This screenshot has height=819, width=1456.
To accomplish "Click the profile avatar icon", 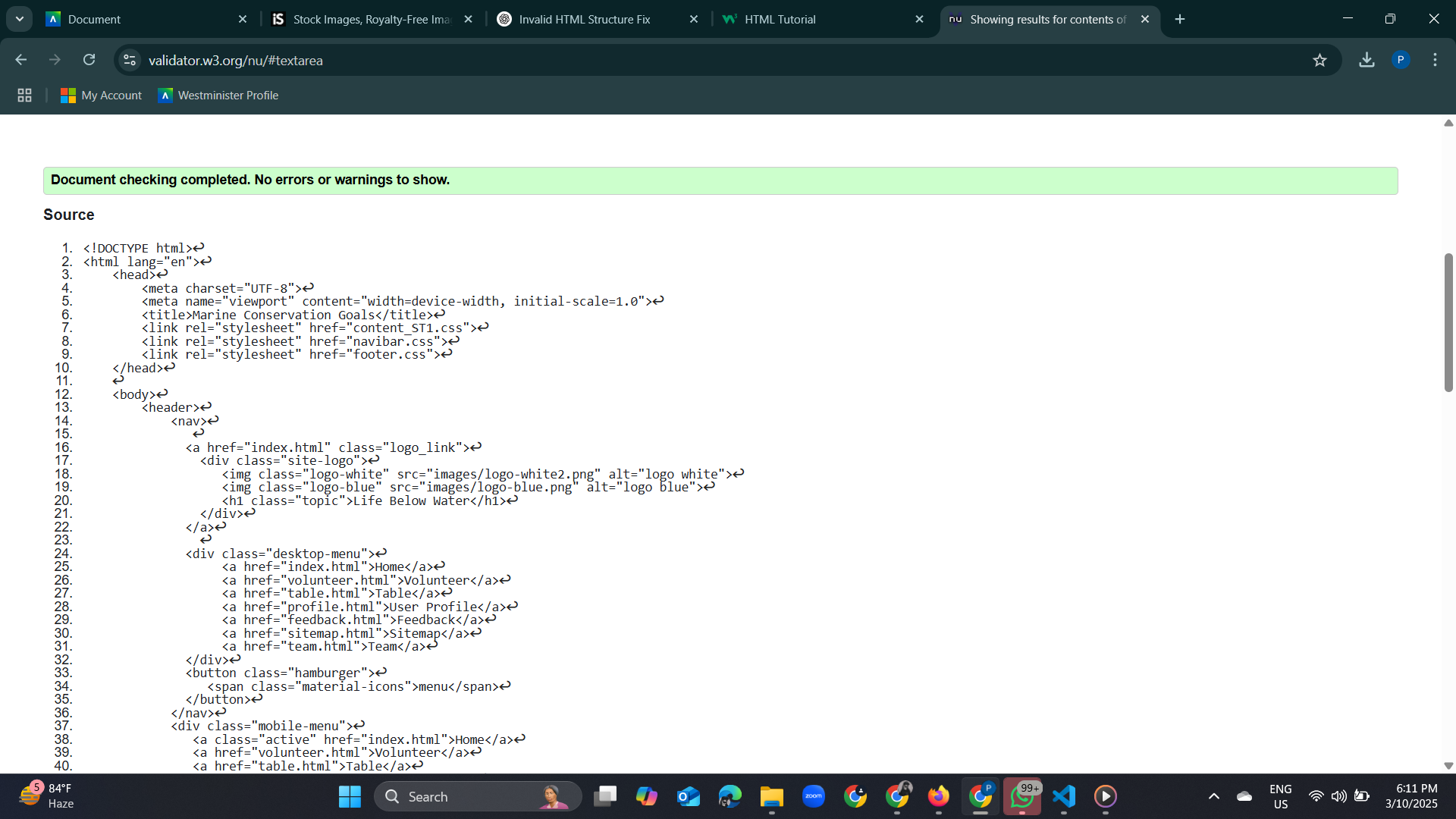I will click(x=1401, y=60).
